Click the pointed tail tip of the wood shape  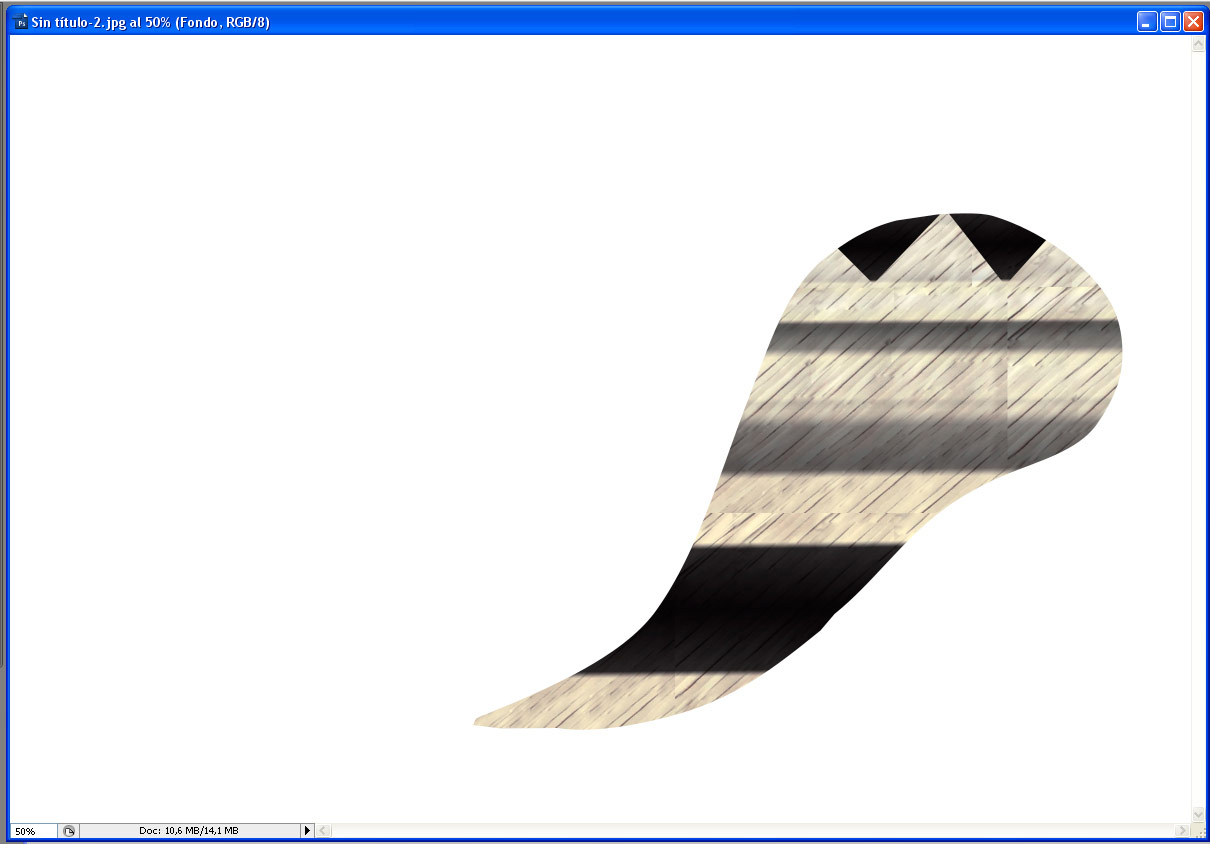[482, 721]
